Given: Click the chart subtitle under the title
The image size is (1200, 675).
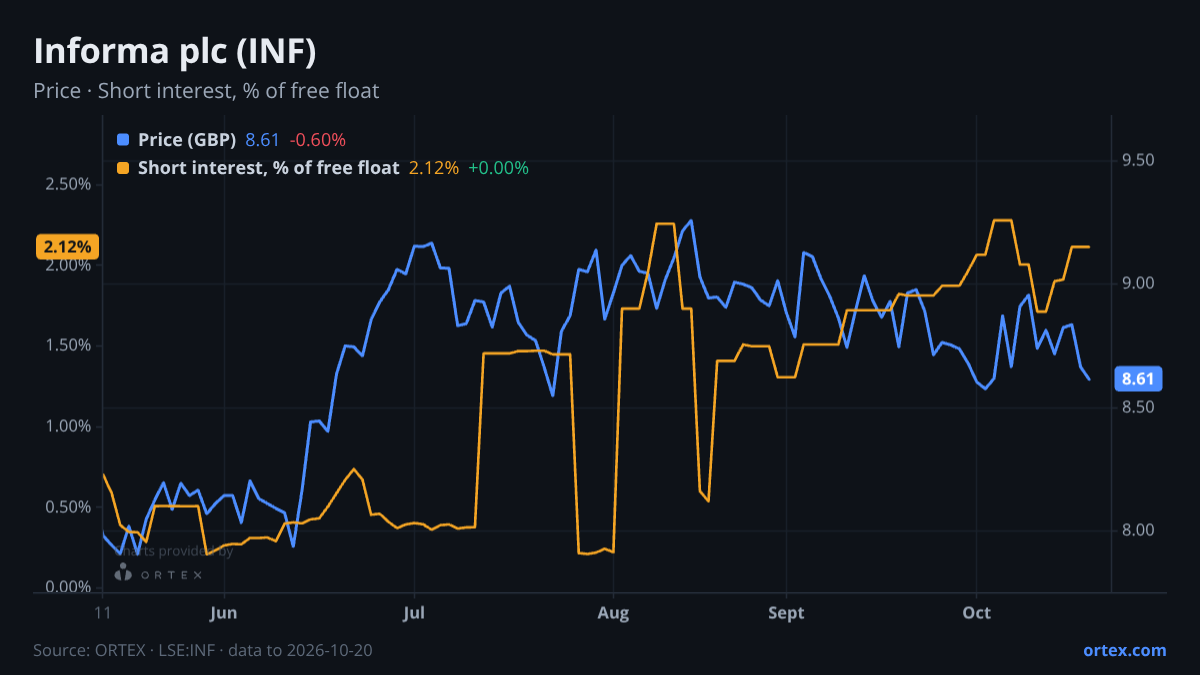Looking at the screenshot, I should coord(206,91).
